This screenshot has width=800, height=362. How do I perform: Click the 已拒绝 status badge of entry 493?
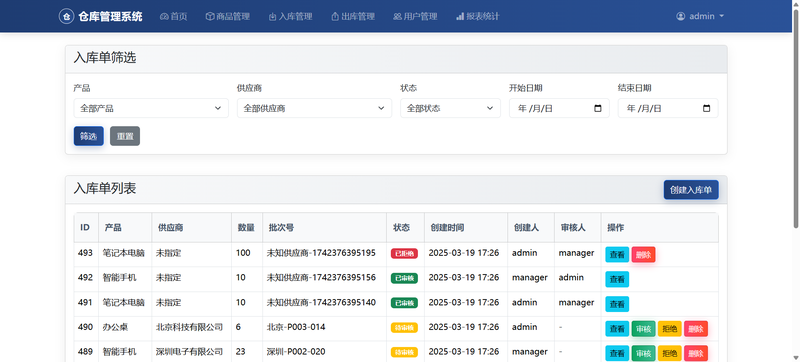[x=404, y=254]
